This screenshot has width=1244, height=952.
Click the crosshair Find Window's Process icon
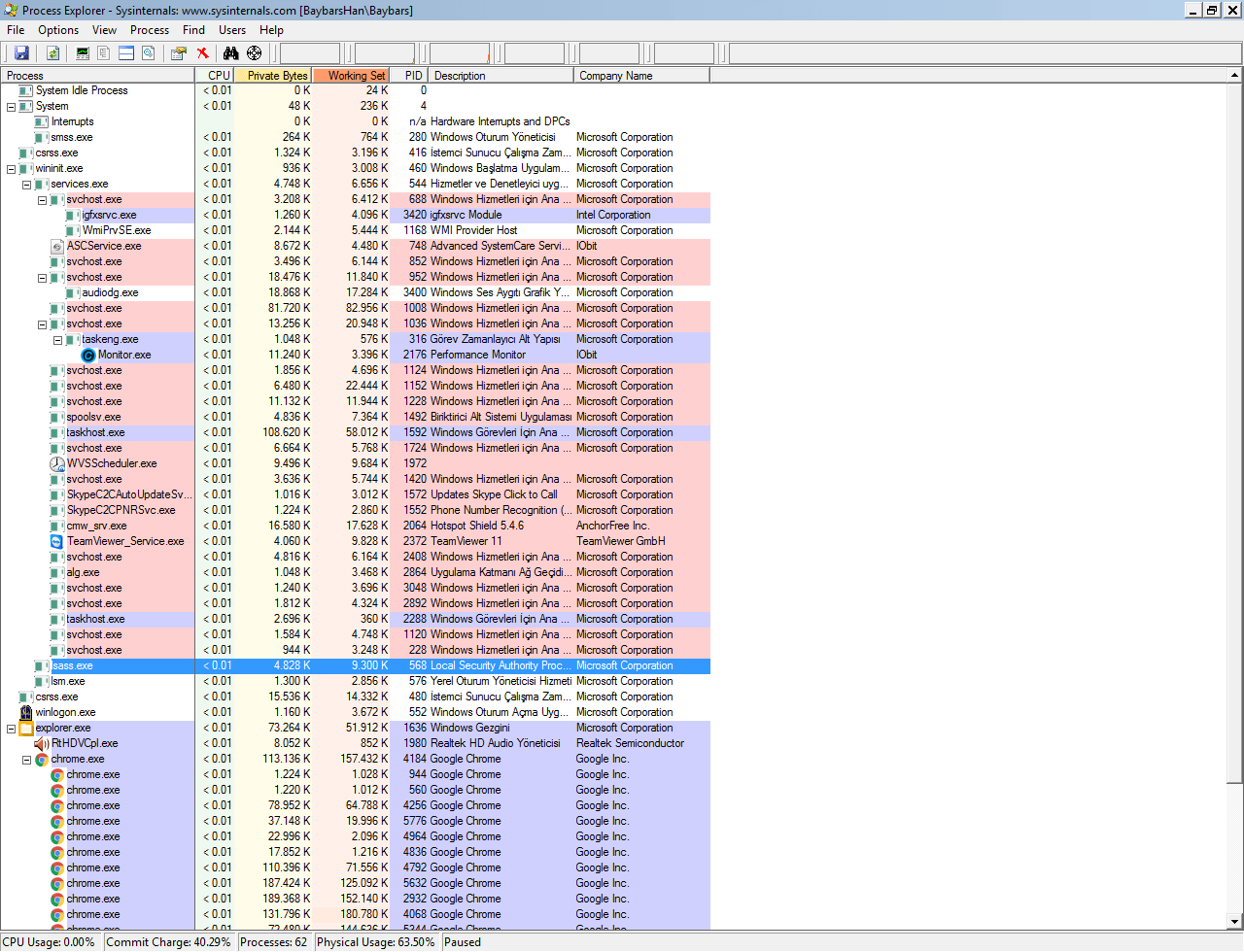click(x=254, y=53)
